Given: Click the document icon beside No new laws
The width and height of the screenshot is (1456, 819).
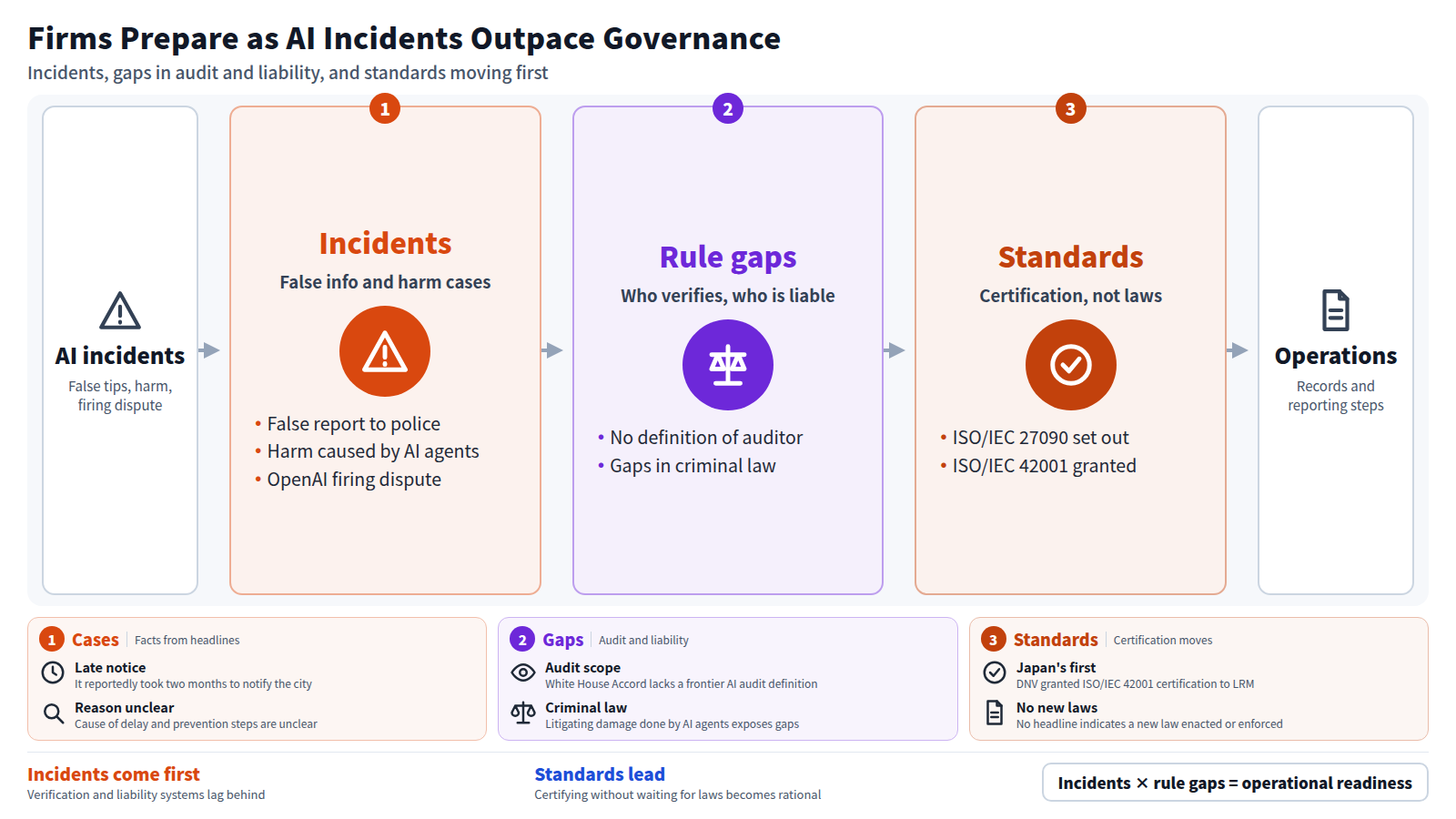Looking at the screenshot, I should coord(995,713).
